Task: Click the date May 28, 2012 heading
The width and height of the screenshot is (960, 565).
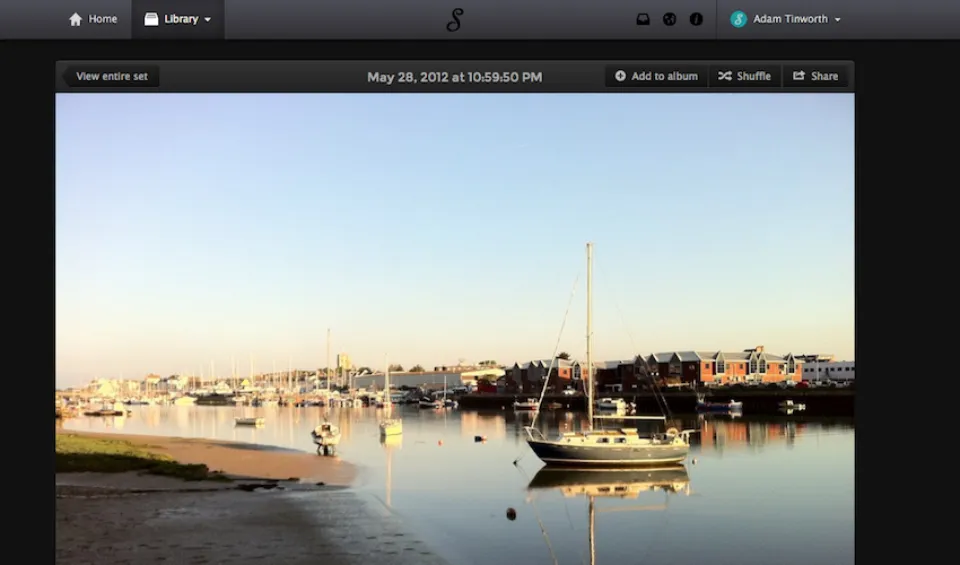Action: click(x=454, y=77)
